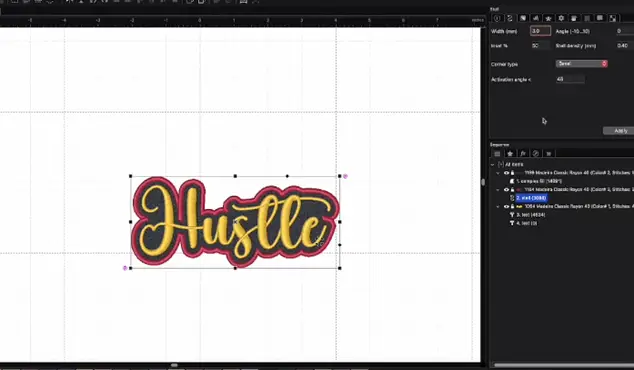Click the Apply button
Screen dimensions: 634x370
click(619, 131)
